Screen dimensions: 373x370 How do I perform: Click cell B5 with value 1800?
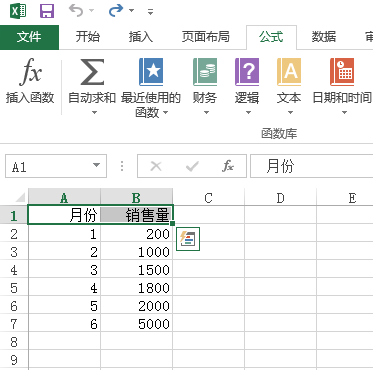(x=136, y=288)
